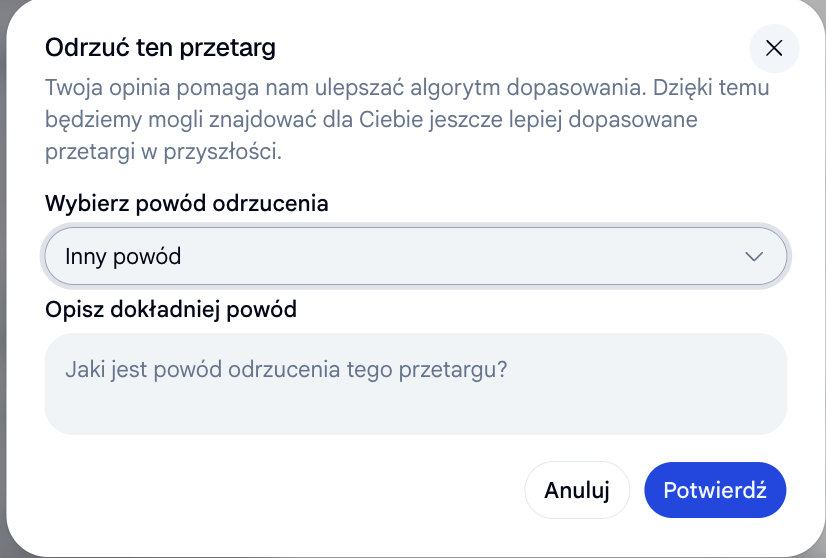
Task: Click the chevron arrow in the reason dropdown
Action: 754,257
